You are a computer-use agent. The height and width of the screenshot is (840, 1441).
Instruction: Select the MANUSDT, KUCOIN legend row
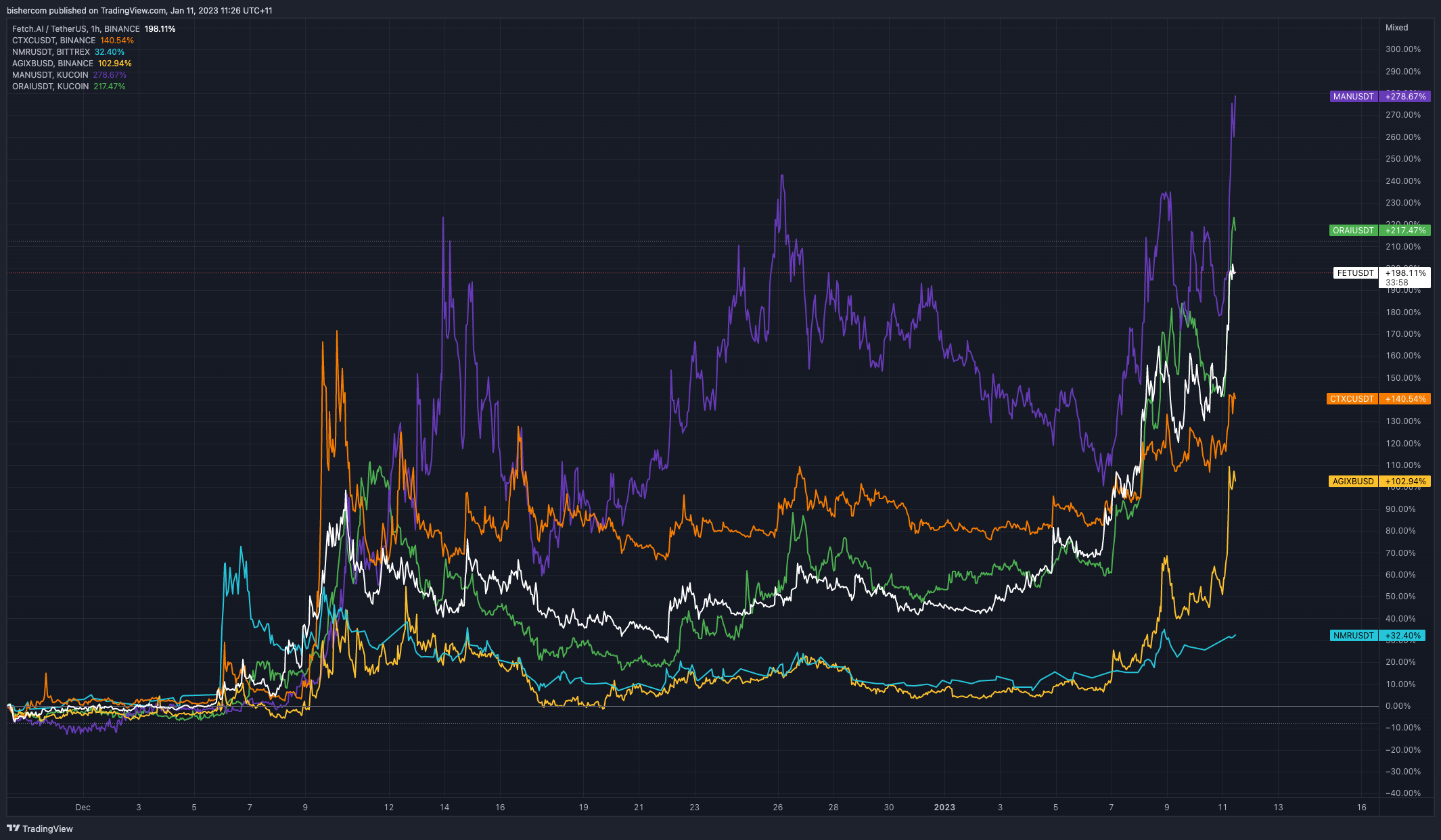click(x=69, y=75)
